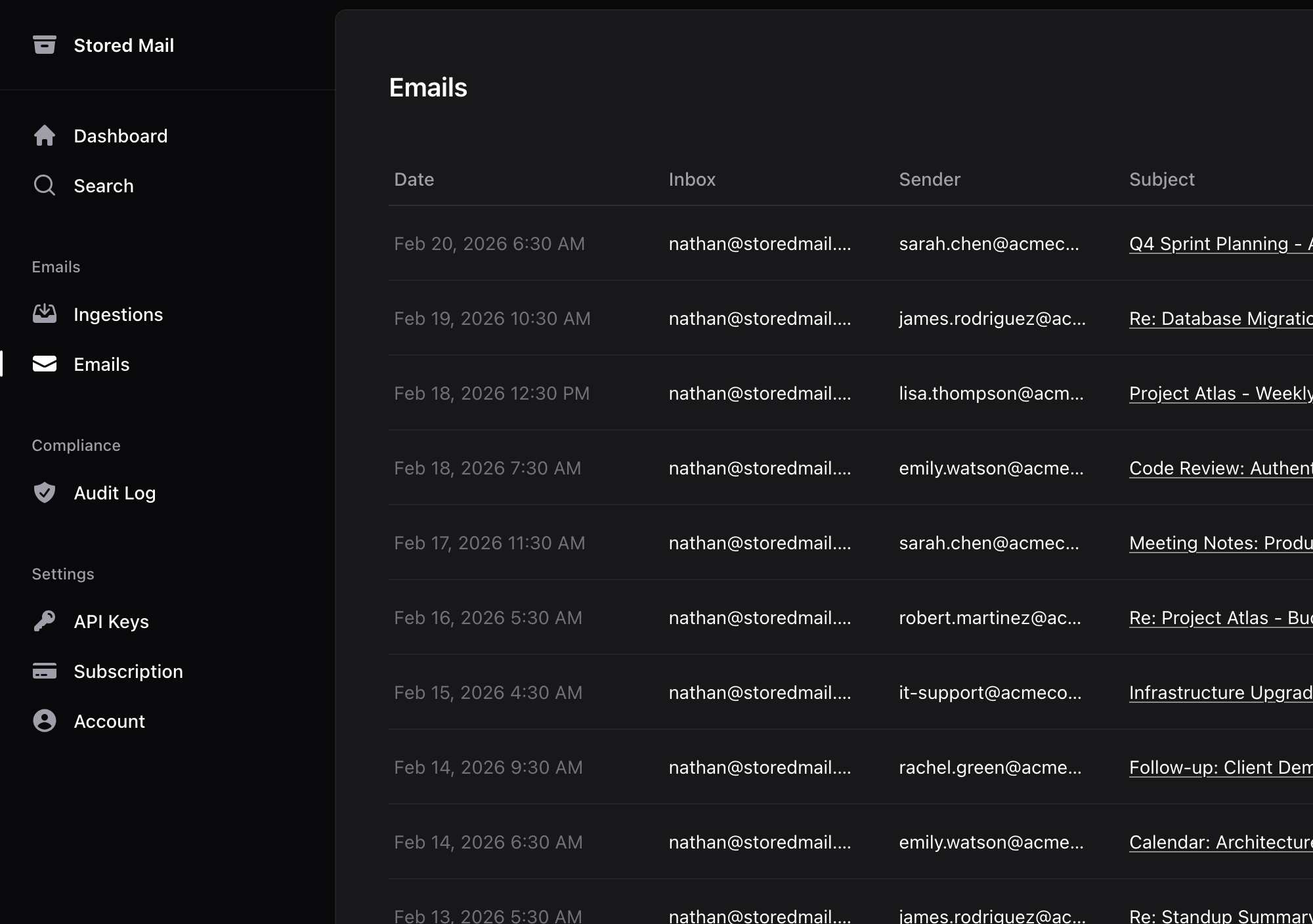1313x924 pixels.
Task: Open the Q4 Sprint Planning email
Action: (1220, 243)
